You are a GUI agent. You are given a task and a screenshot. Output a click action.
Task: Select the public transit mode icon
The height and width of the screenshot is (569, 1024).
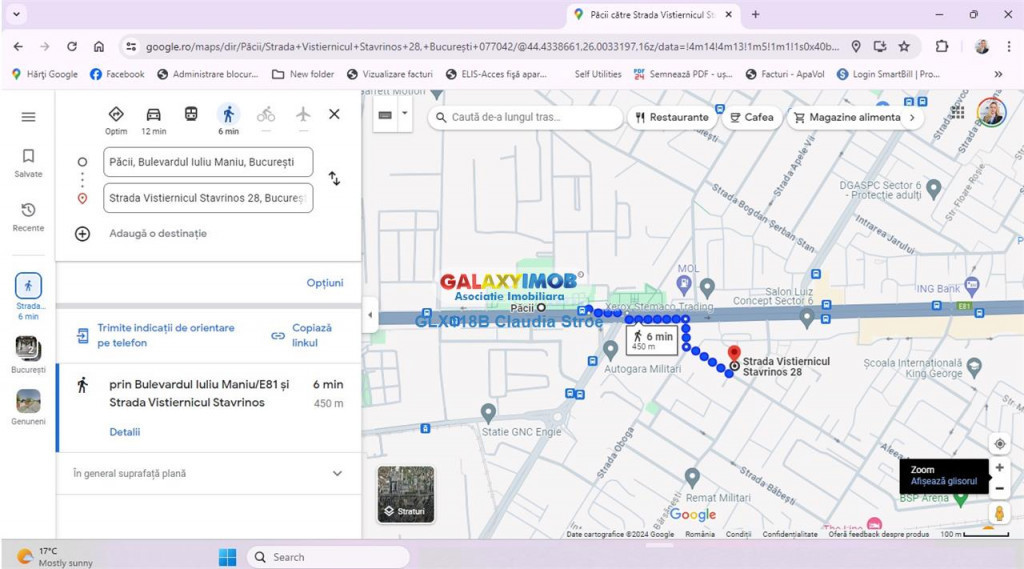coord(190,115)
